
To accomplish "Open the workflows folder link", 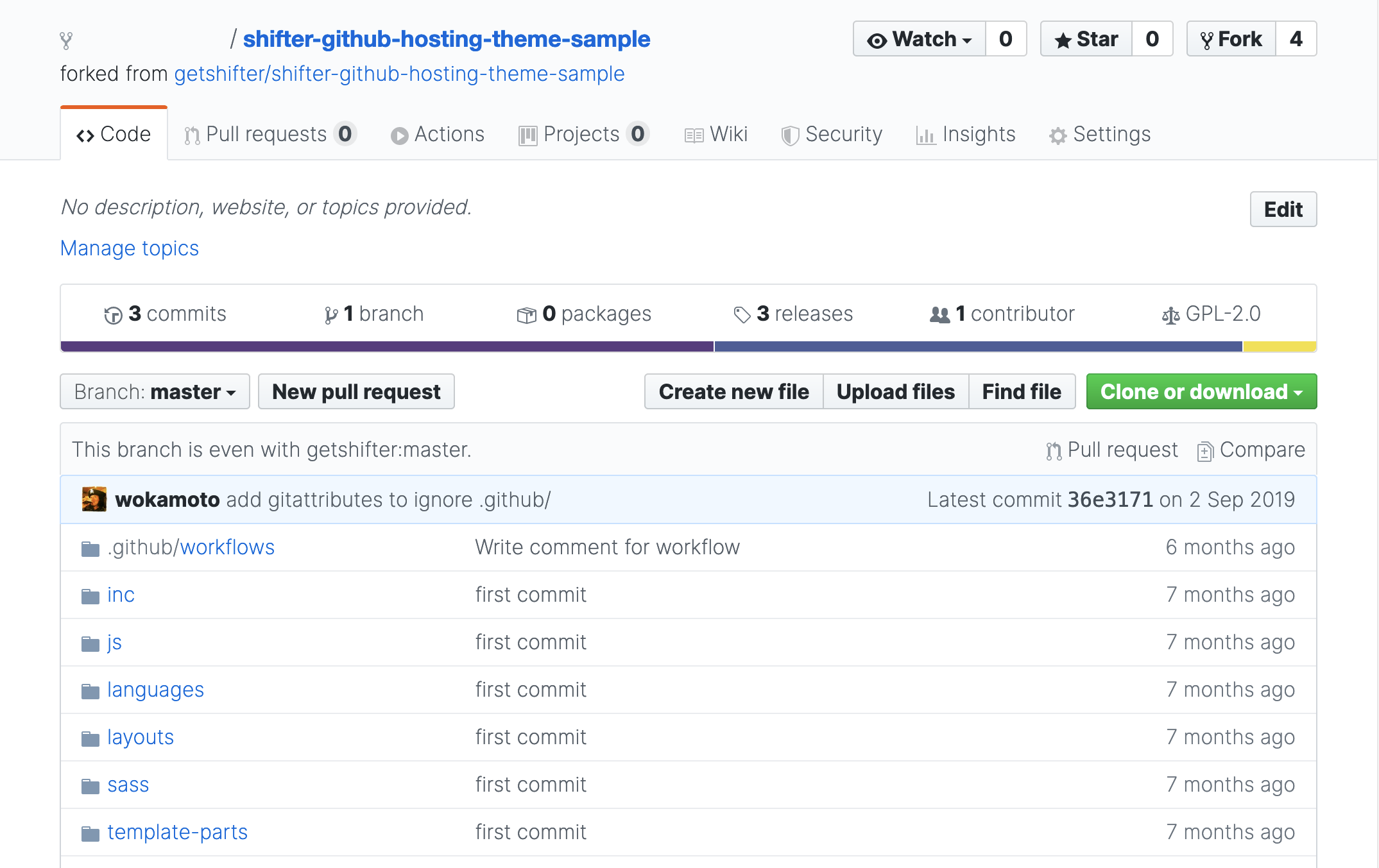I will (227, 547).
